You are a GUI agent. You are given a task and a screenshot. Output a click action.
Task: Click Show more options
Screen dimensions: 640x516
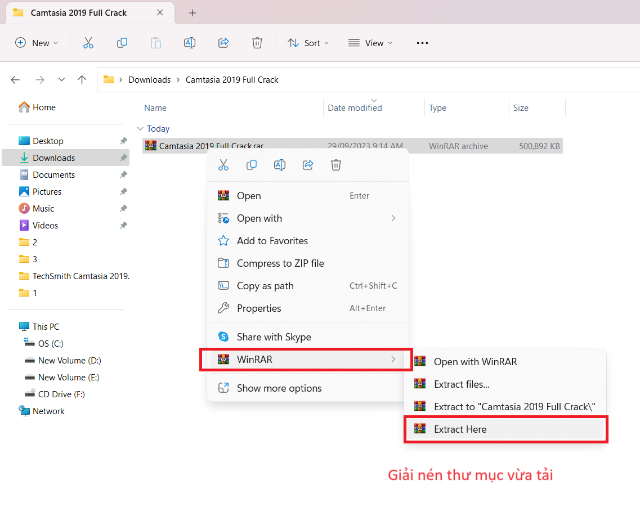click(x=308, y=388)
